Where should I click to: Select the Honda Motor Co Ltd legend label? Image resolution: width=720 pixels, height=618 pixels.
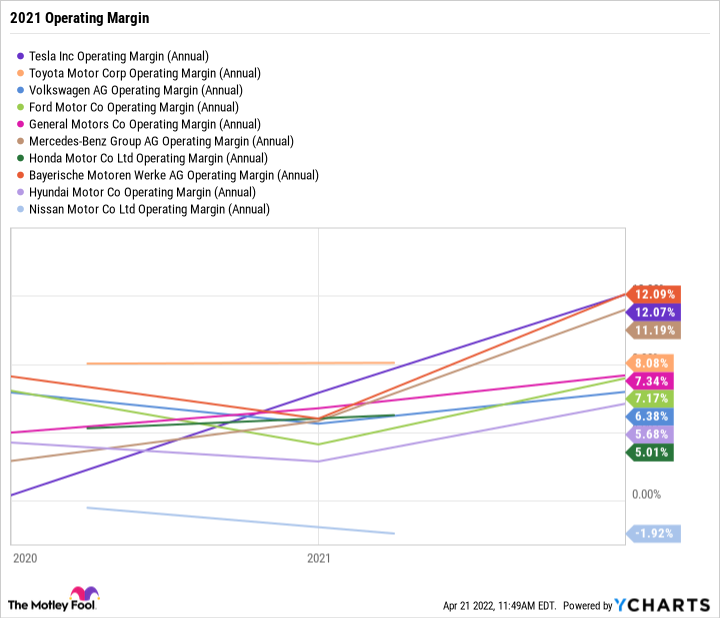(x=149, y=159)
